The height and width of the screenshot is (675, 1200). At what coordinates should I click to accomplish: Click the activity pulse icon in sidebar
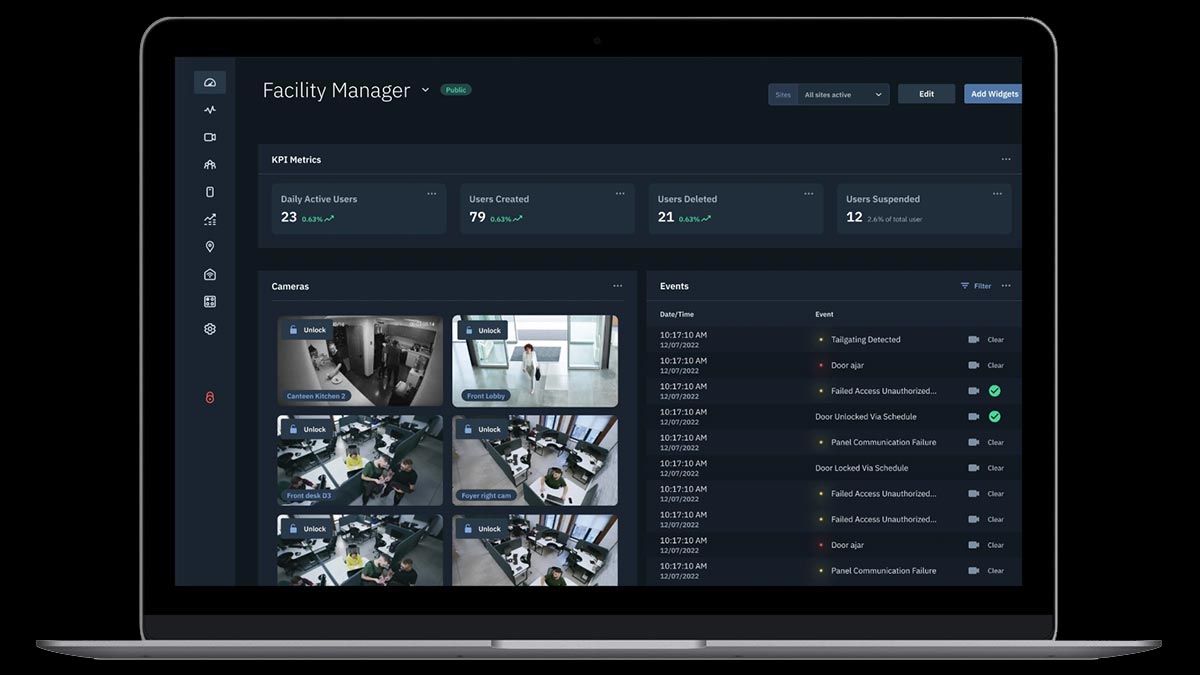tap(210, 110)
